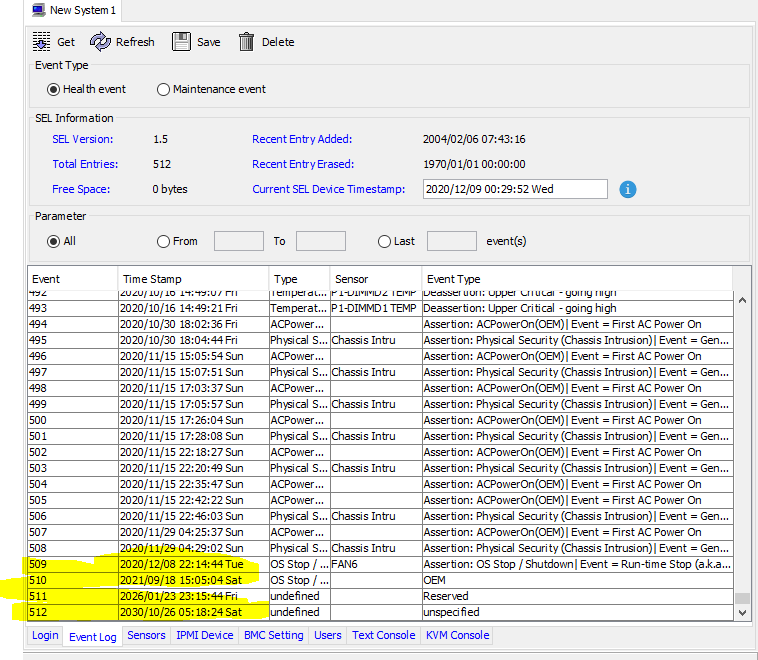Screen dimensions: 758x660
Task: Click the Get button label
Action: (66, 42)
